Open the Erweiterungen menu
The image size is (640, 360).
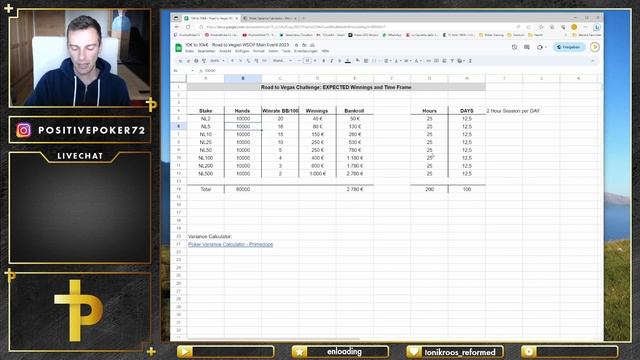(306, 51)
